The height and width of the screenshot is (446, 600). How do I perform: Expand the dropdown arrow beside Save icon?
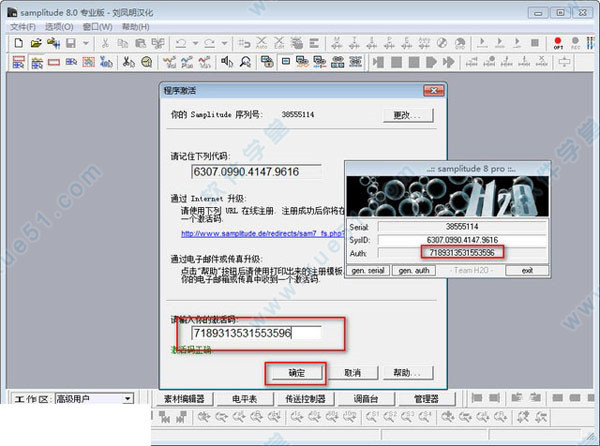tap(86, 43)
